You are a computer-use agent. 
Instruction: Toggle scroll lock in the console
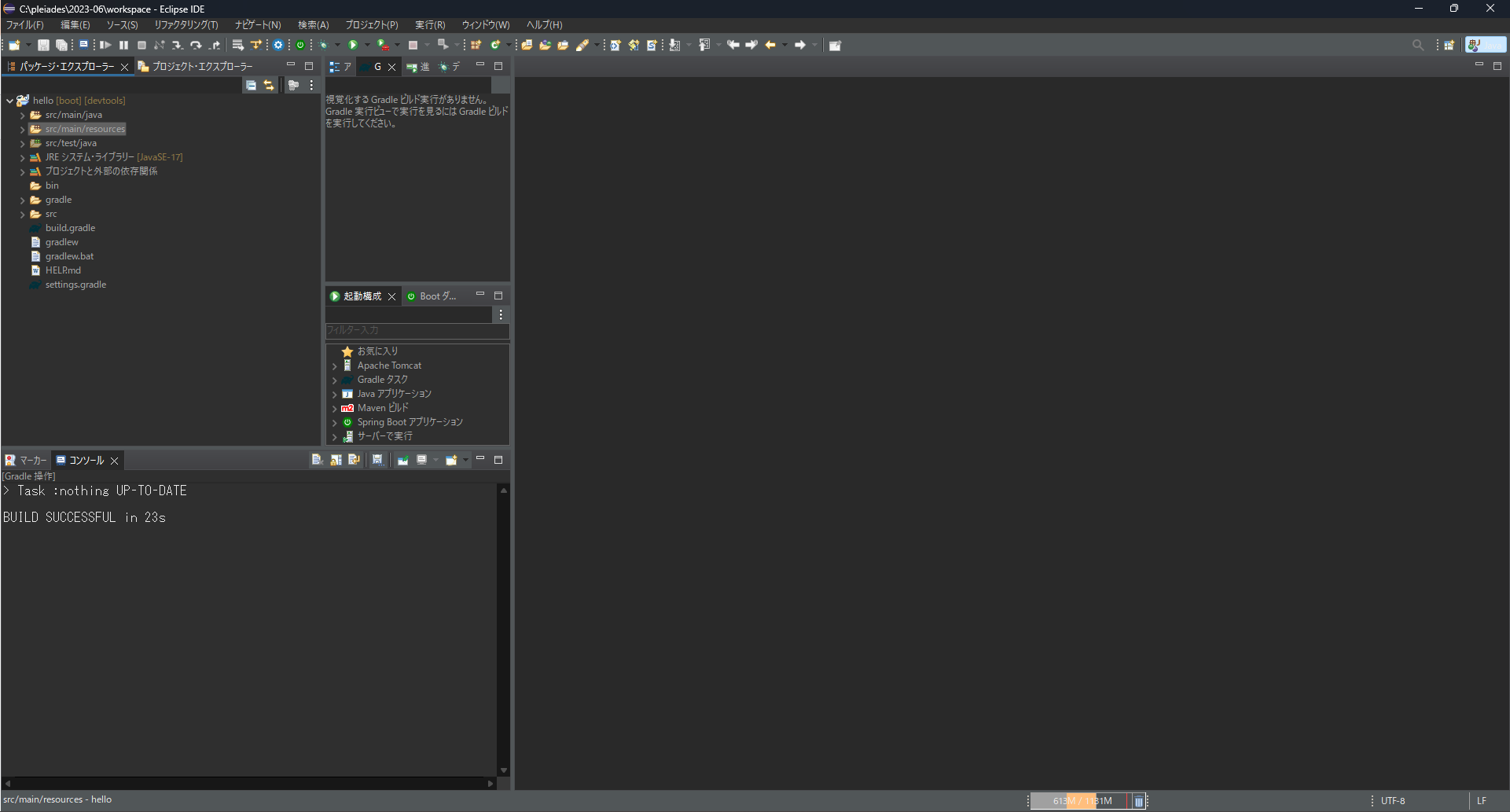[336, 460]
